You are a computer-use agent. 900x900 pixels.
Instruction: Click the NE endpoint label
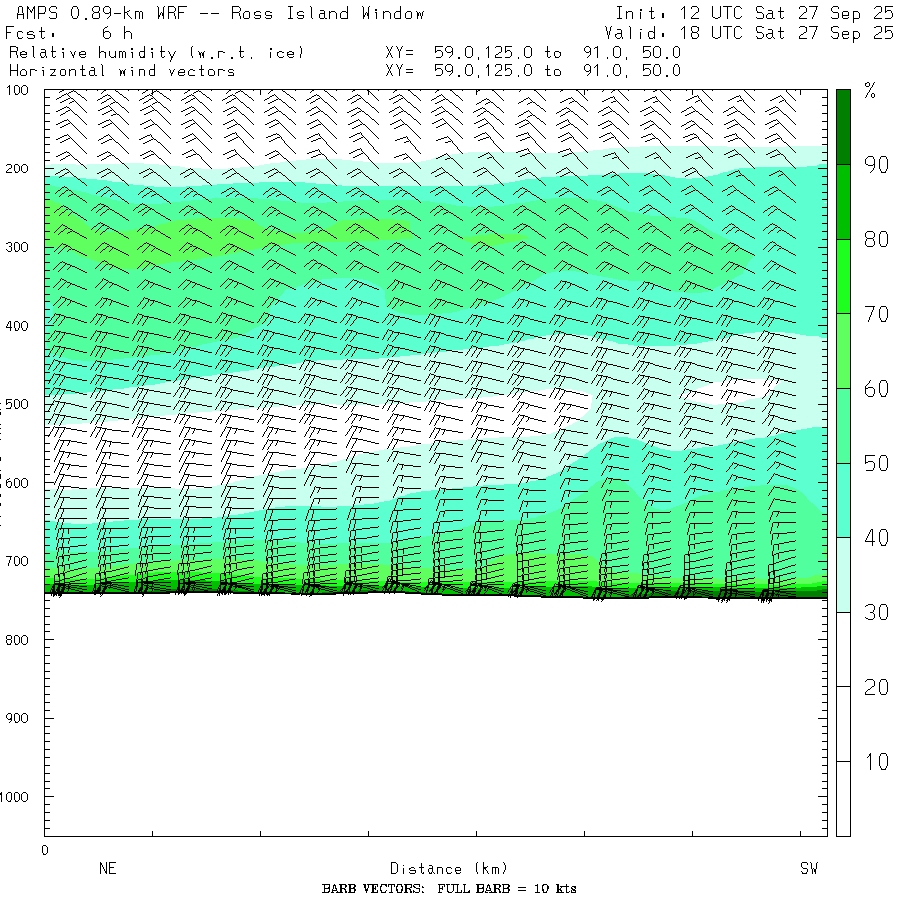tap(107, 869)
